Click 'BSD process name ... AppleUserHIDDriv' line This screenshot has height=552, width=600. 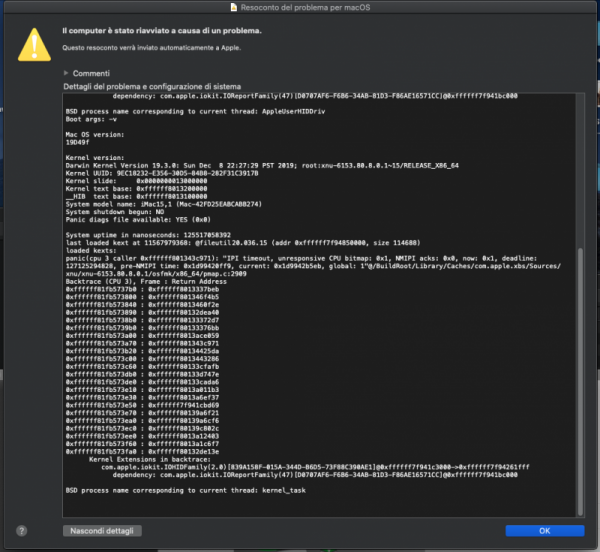(195, 112)
